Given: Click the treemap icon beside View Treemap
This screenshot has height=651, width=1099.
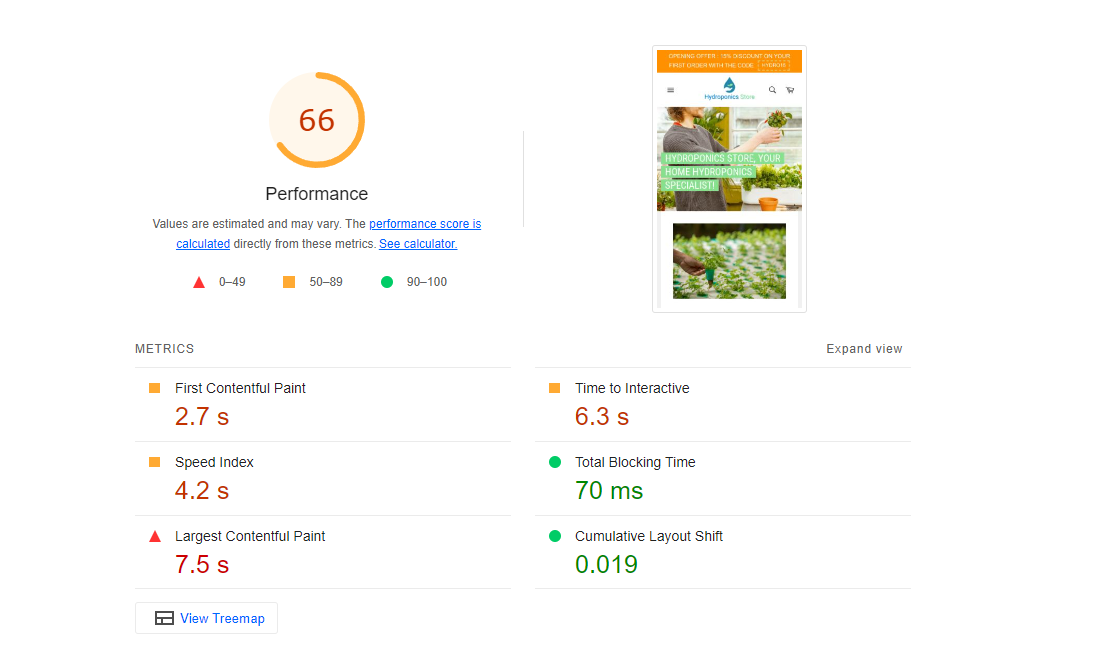Looking at the screenshot, I should point(164,618).
